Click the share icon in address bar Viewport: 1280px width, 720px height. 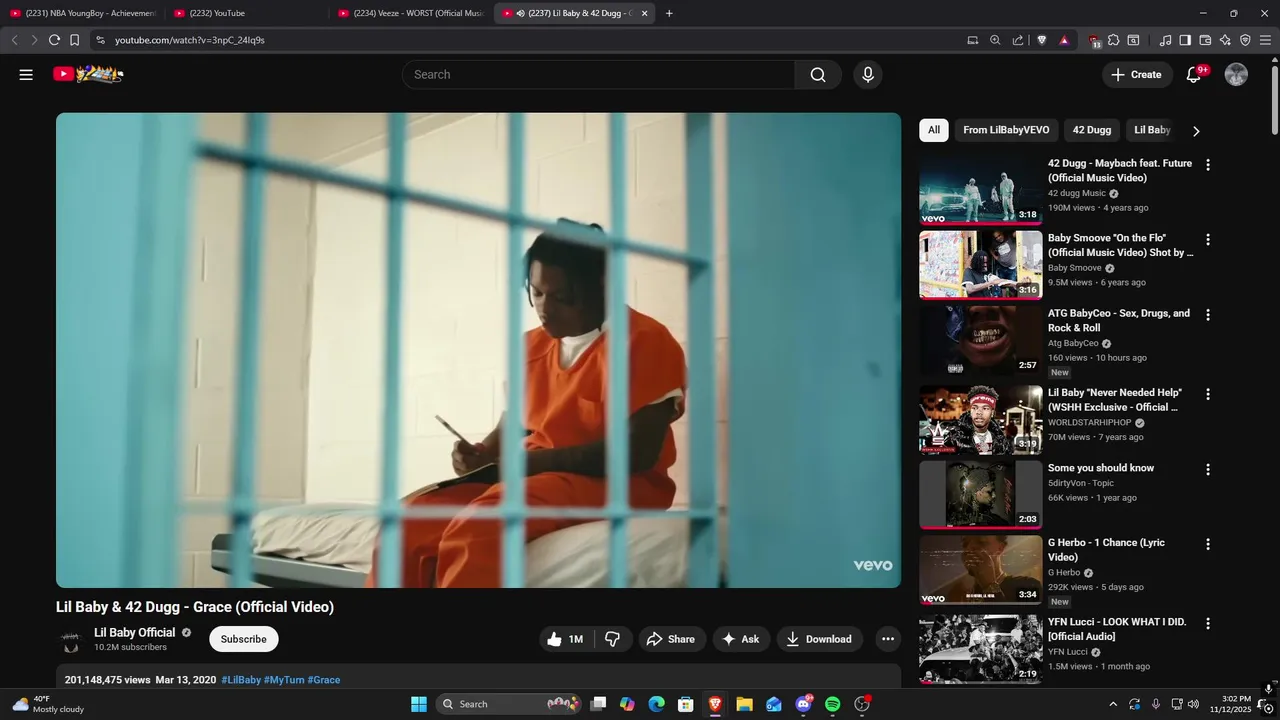click(1017, 40)
